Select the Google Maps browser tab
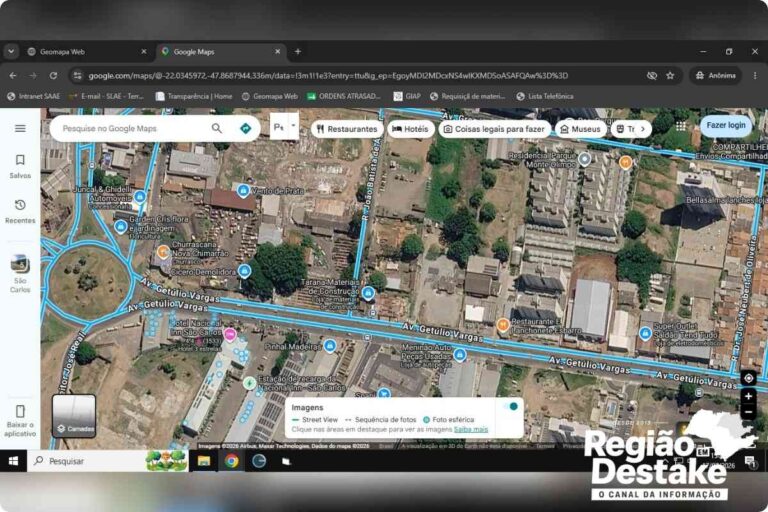Screen dimensions: 768x512 pos(221,51)
